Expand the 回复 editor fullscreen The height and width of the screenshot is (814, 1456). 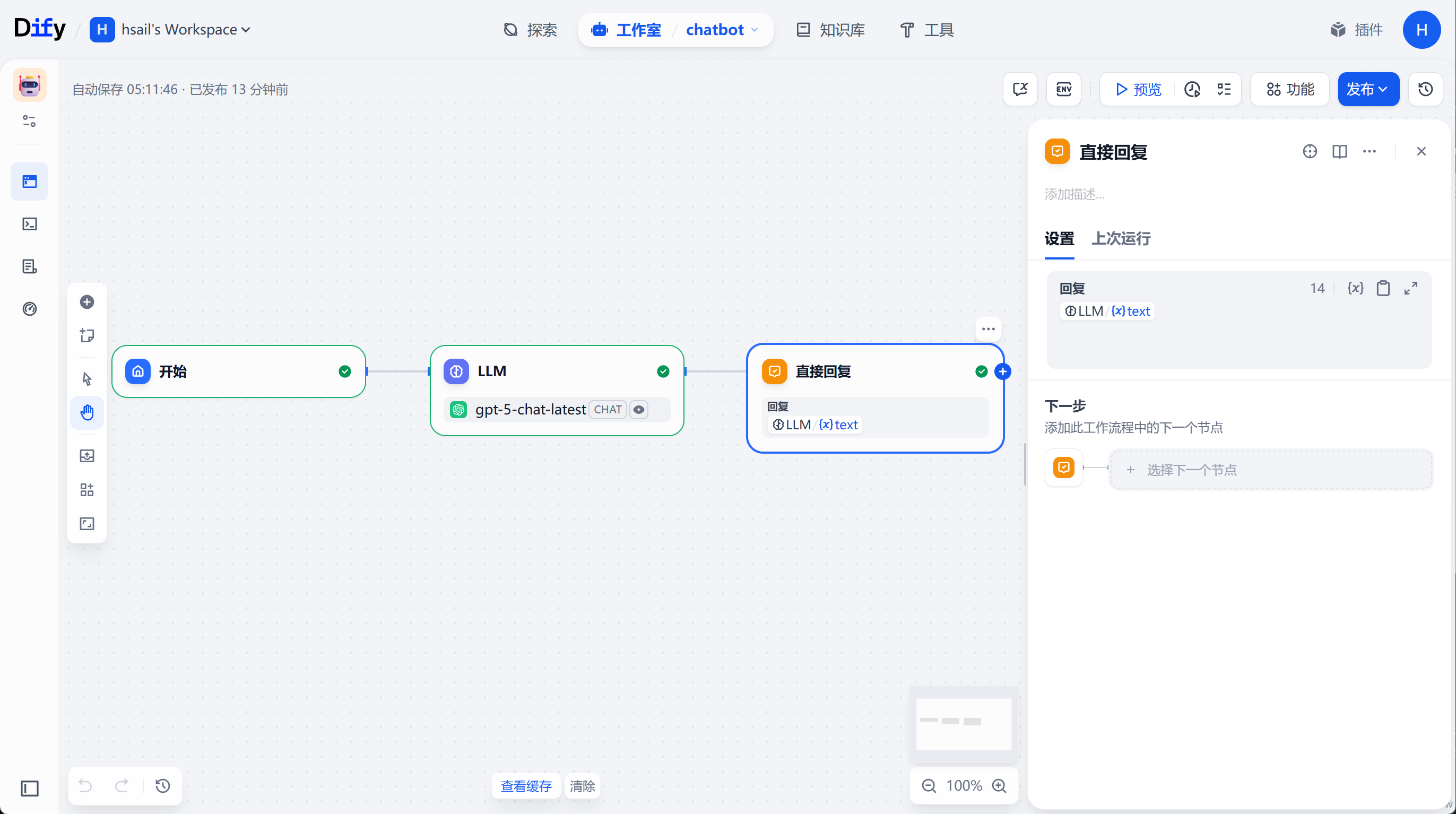tap(1411, 288)
